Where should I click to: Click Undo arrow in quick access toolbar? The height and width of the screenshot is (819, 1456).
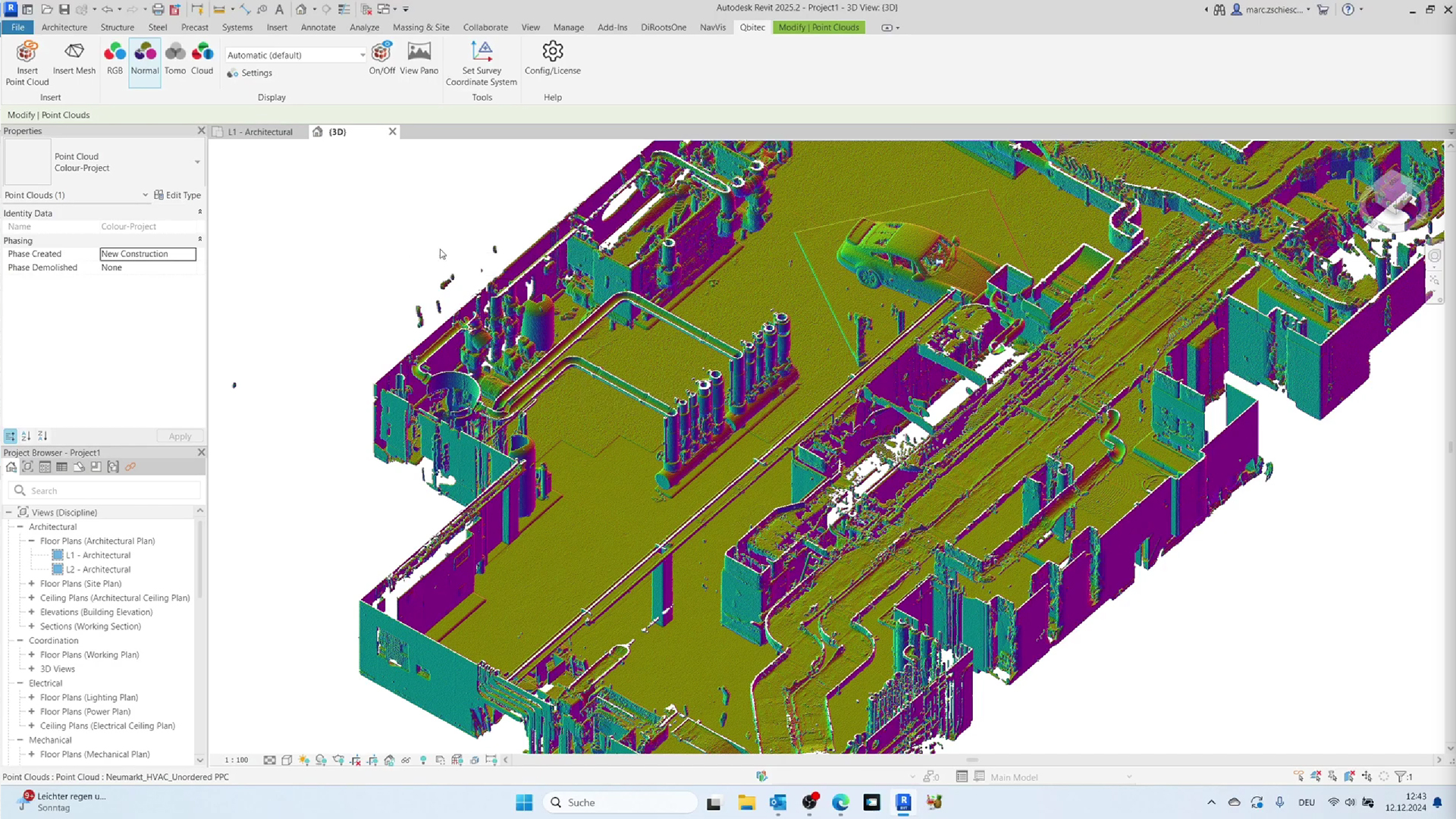pos(107,9)
